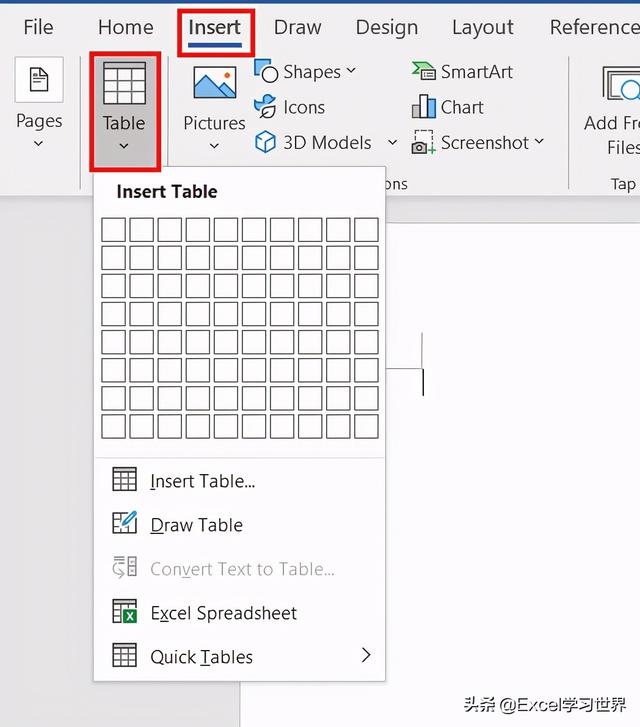640x727 pixels.
Task: Choose Excel Spreadsheet from the menu
Action: coord(223,613)
